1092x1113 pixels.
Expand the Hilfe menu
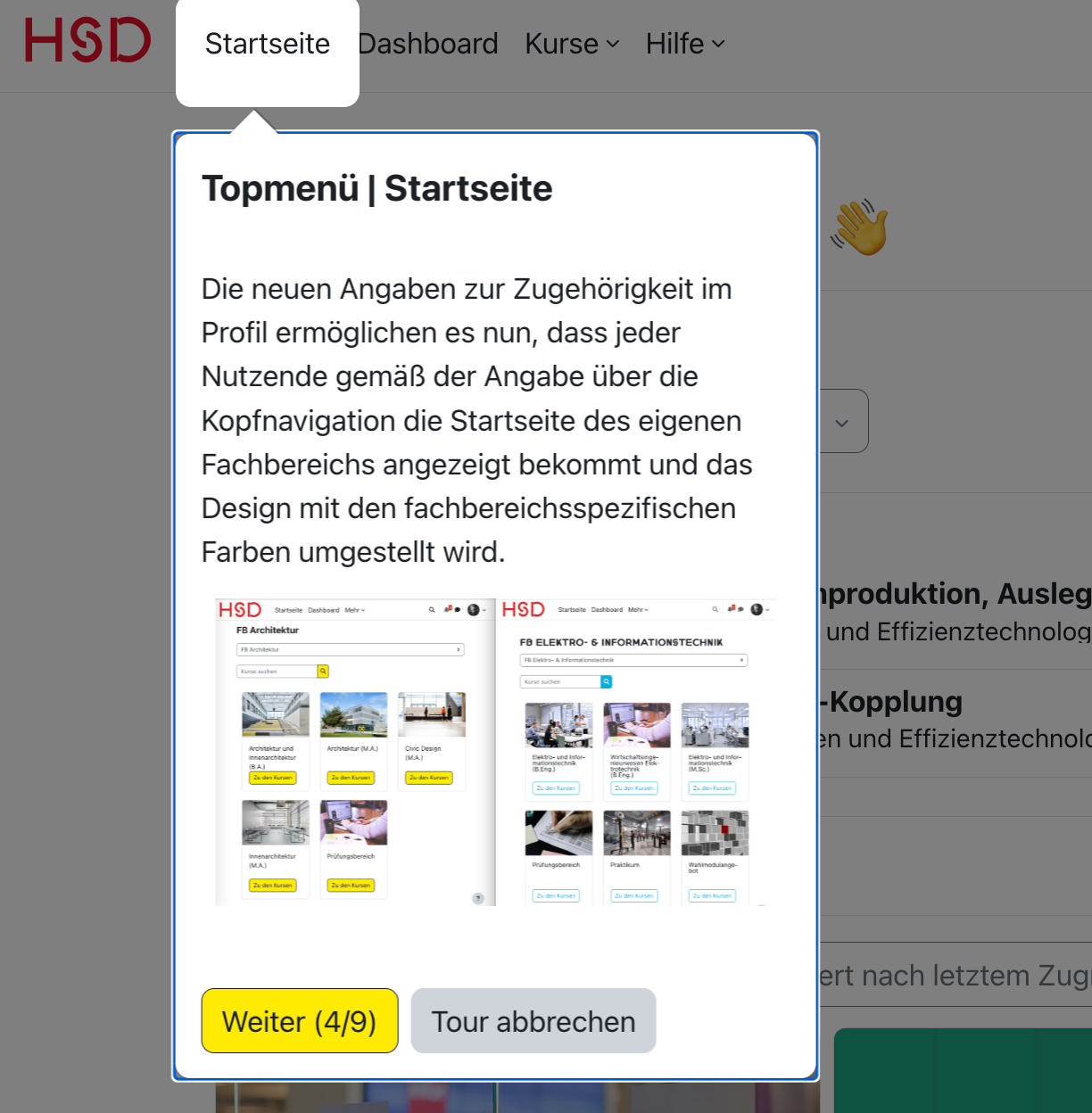point(684,44)
